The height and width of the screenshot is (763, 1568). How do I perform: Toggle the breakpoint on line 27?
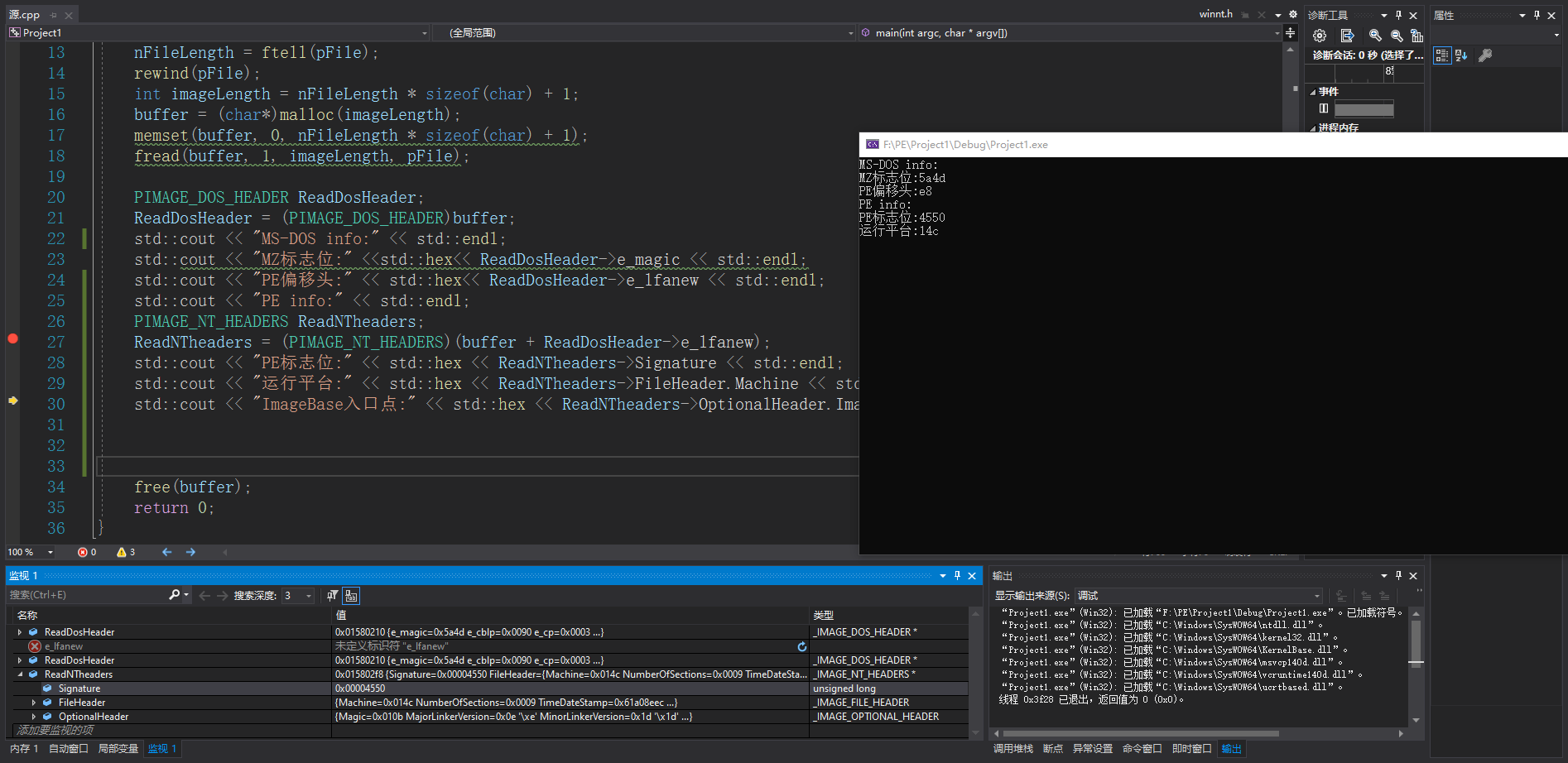tap(12, 338)
